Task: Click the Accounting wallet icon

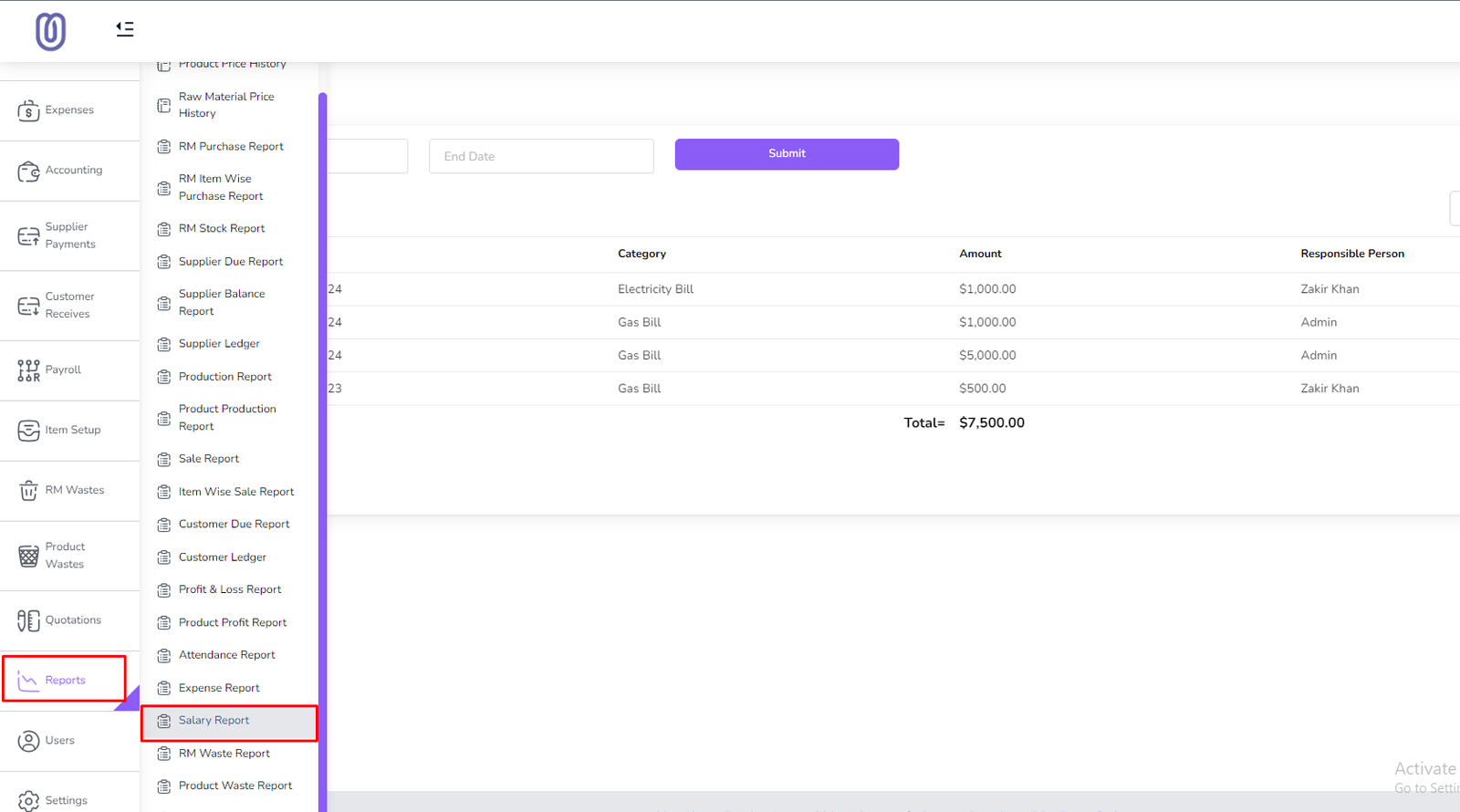Action: [x=28, y=172]
